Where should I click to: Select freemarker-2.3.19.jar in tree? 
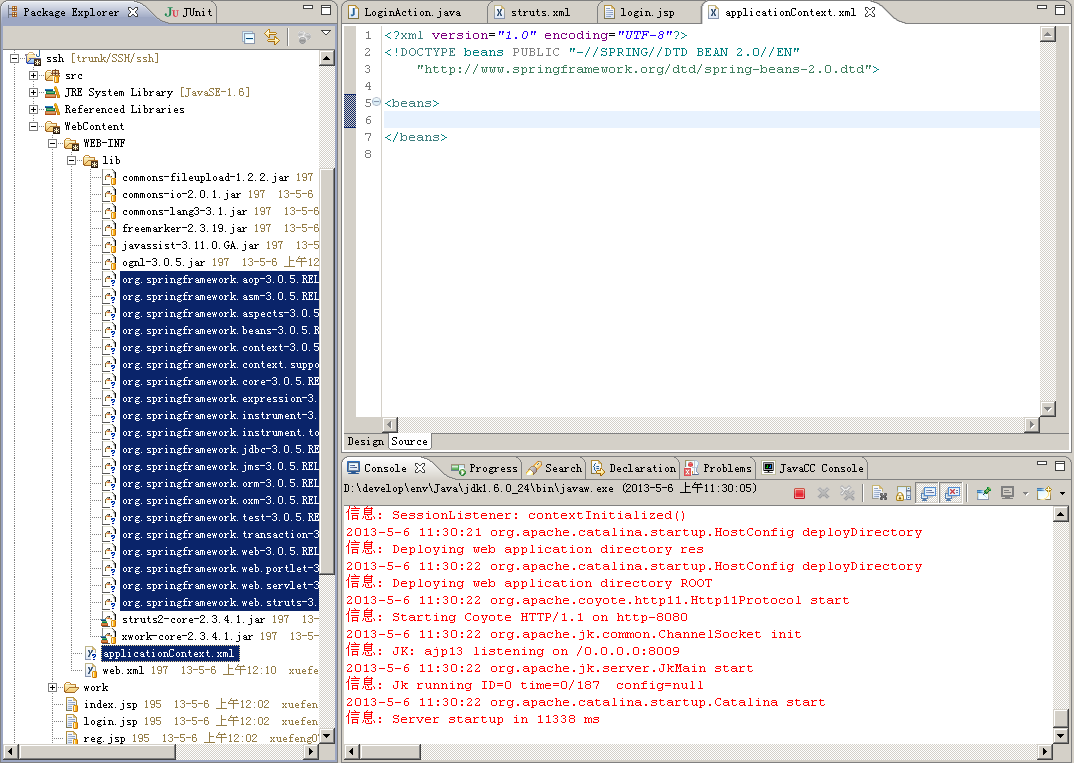pyautogui.click(x=184, y=229)
